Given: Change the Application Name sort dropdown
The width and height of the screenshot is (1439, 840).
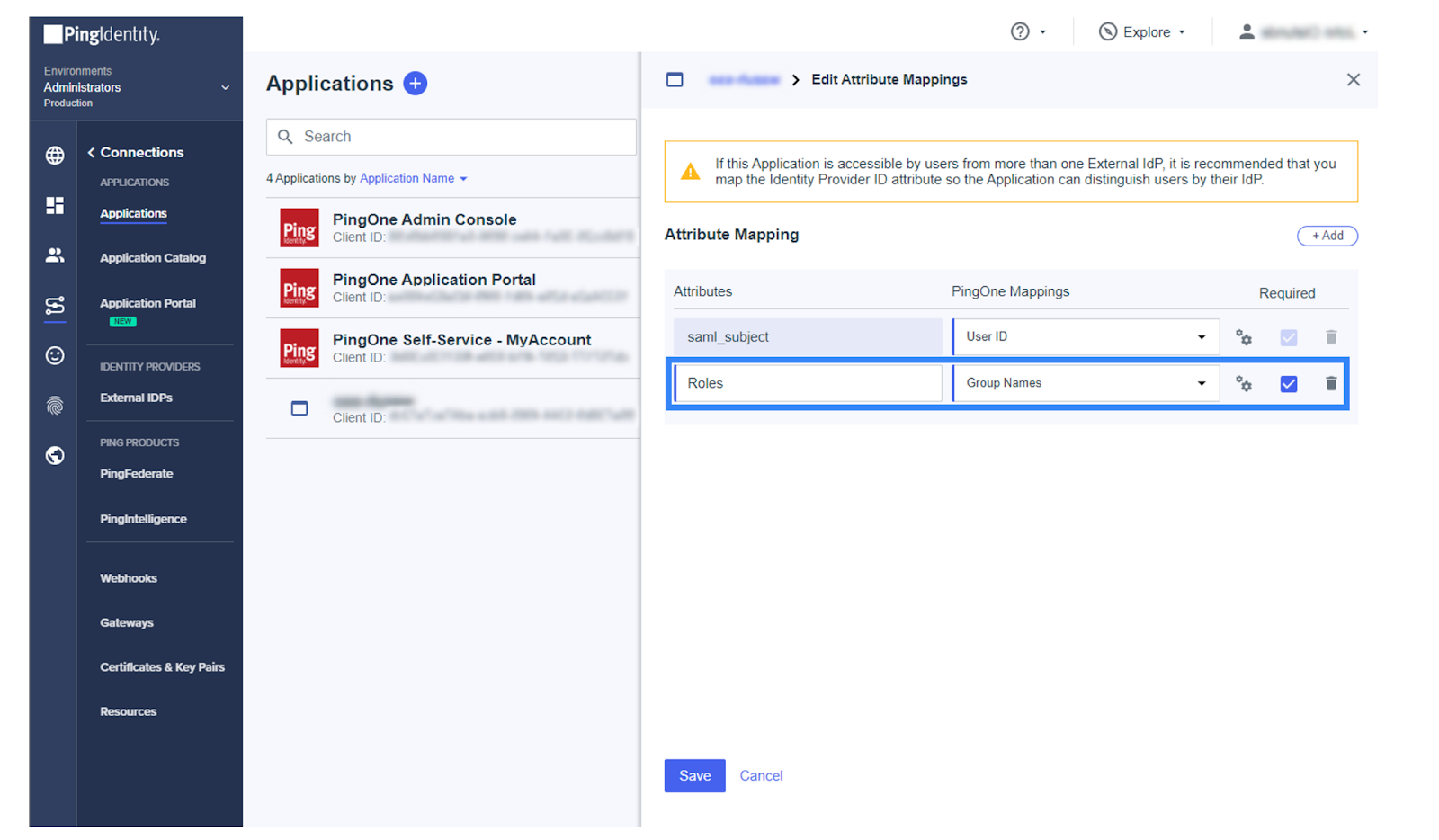Looking at the screenshot, I should [x=414, y=179].
